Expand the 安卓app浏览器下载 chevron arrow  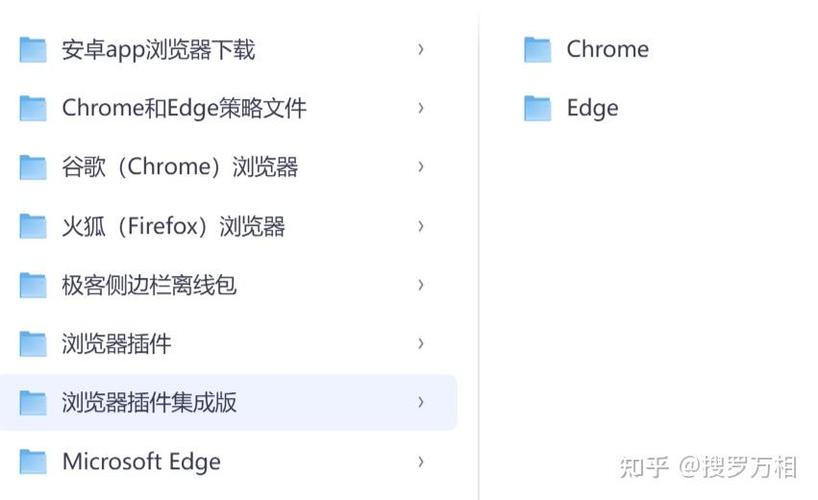[420, 50]
